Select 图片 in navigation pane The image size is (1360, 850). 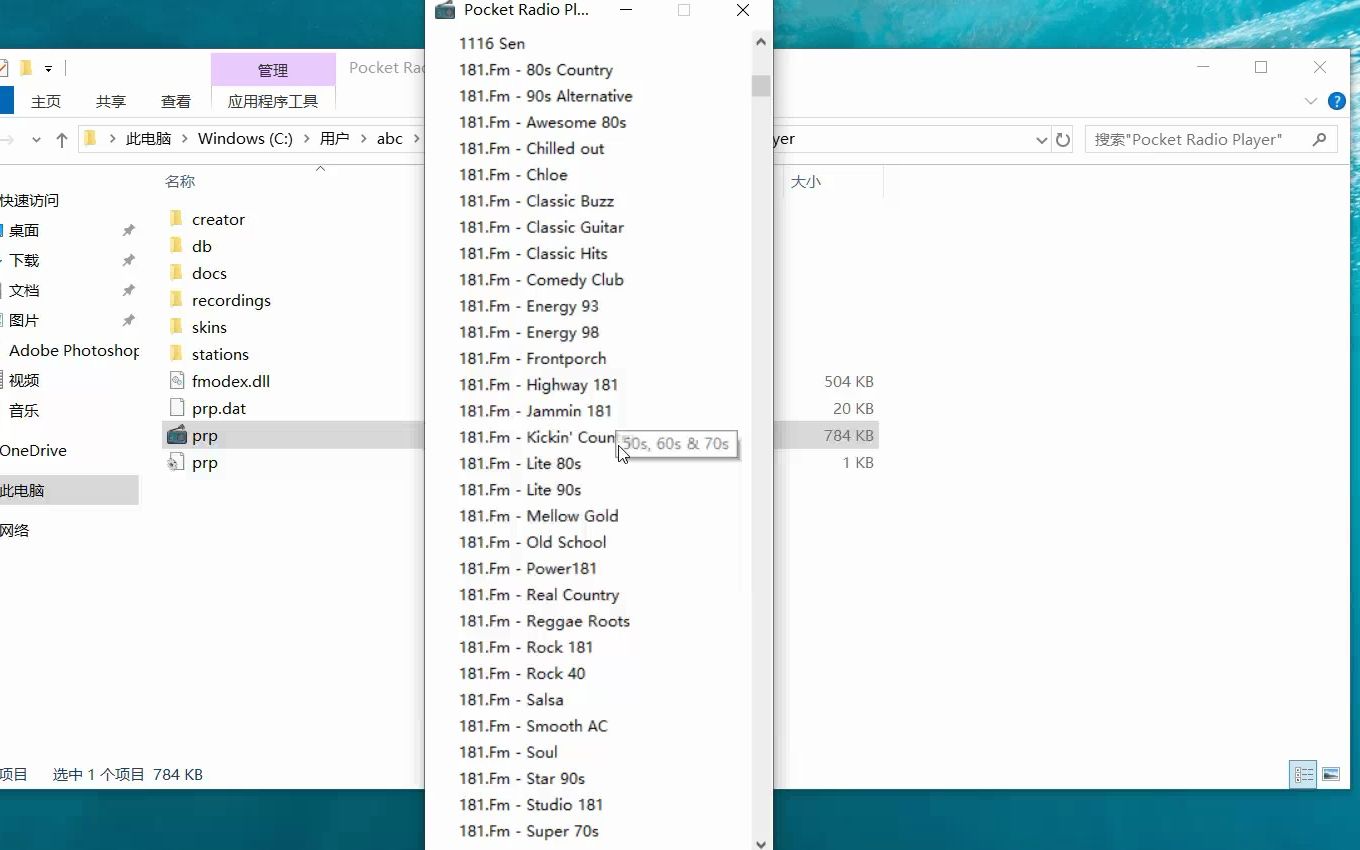click(24, 321)
